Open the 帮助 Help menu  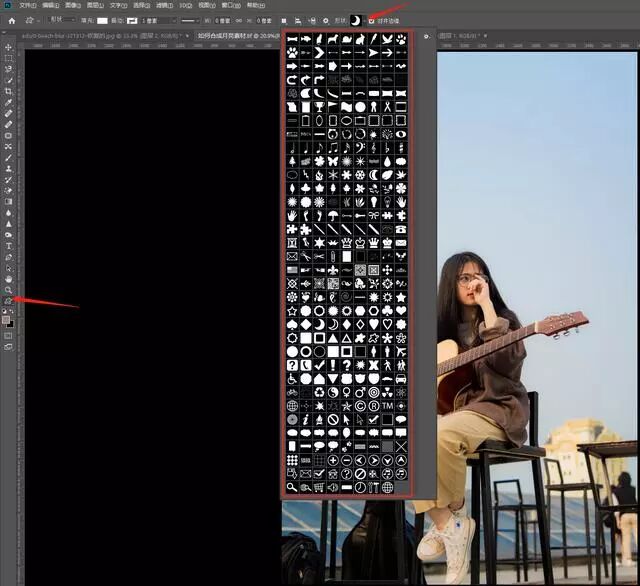(256, 6)
